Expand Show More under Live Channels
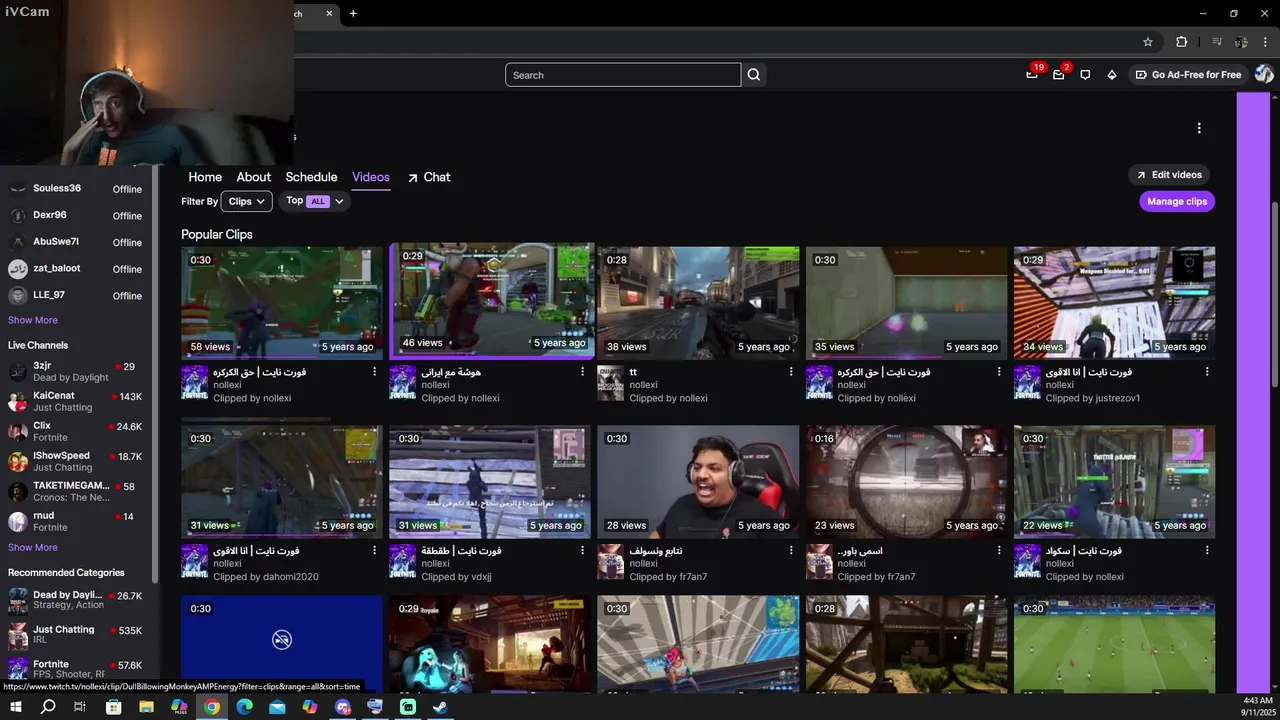Image resolution: width=1280 pixels, height=720 pixels. click(33, 547)
